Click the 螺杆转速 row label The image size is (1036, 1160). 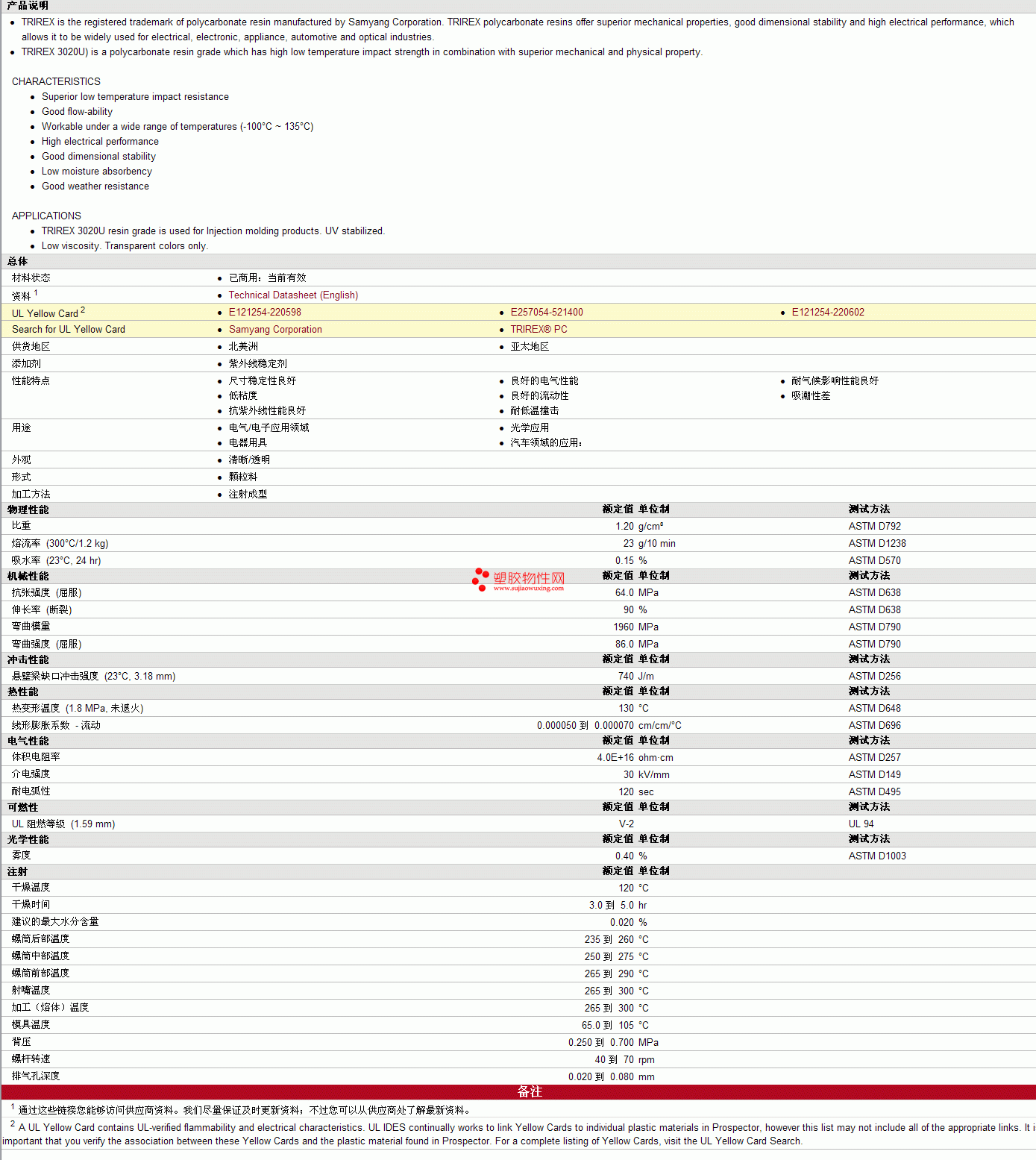click(x=31, y=1059)
